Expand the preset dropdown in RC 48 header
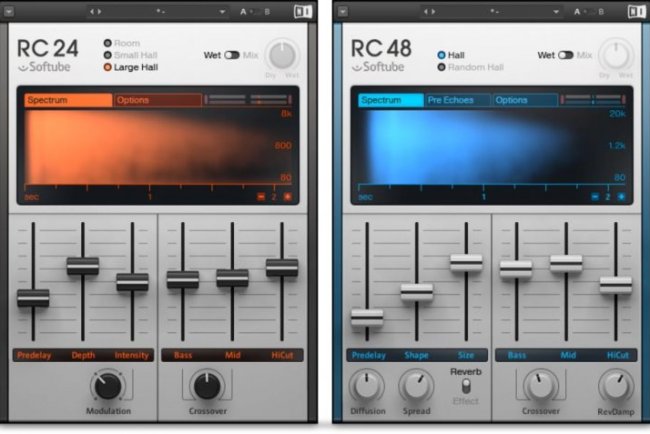 click(x=556, y=12)
